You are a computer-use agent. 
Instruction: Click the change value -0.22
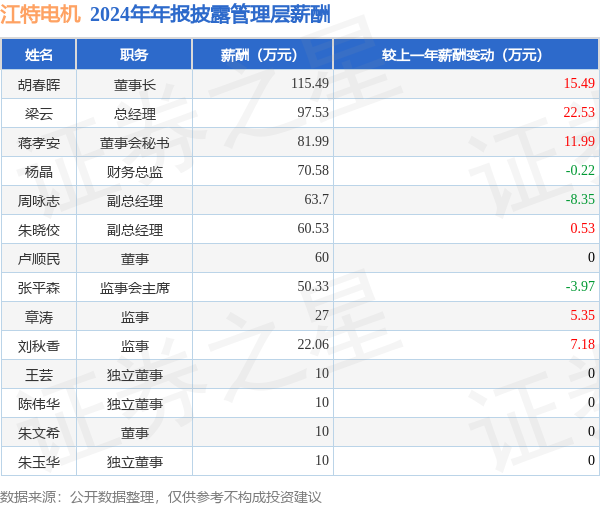(580, 171)
